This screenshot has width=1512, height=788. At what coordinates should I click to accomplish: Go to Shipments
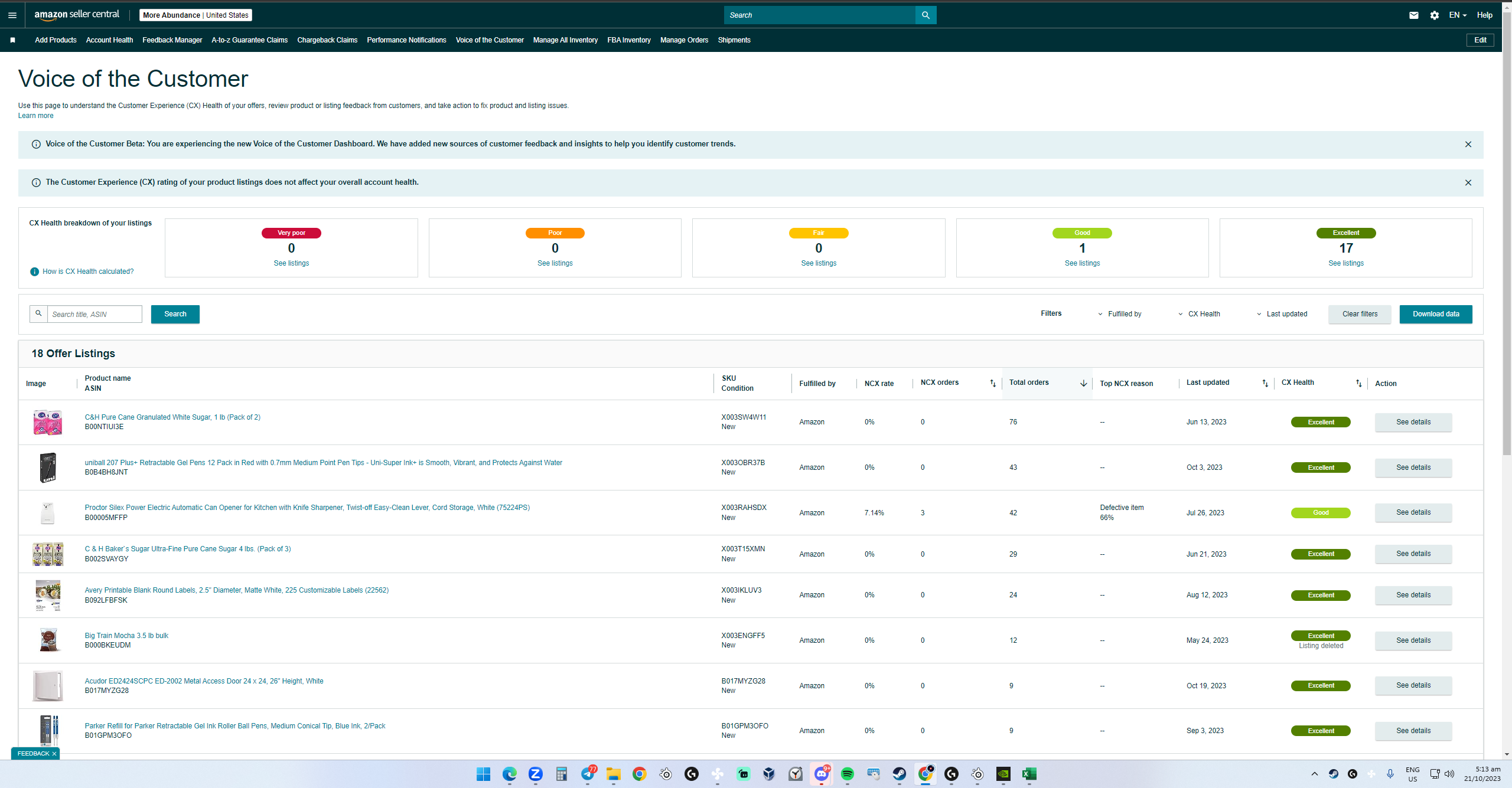734,40
